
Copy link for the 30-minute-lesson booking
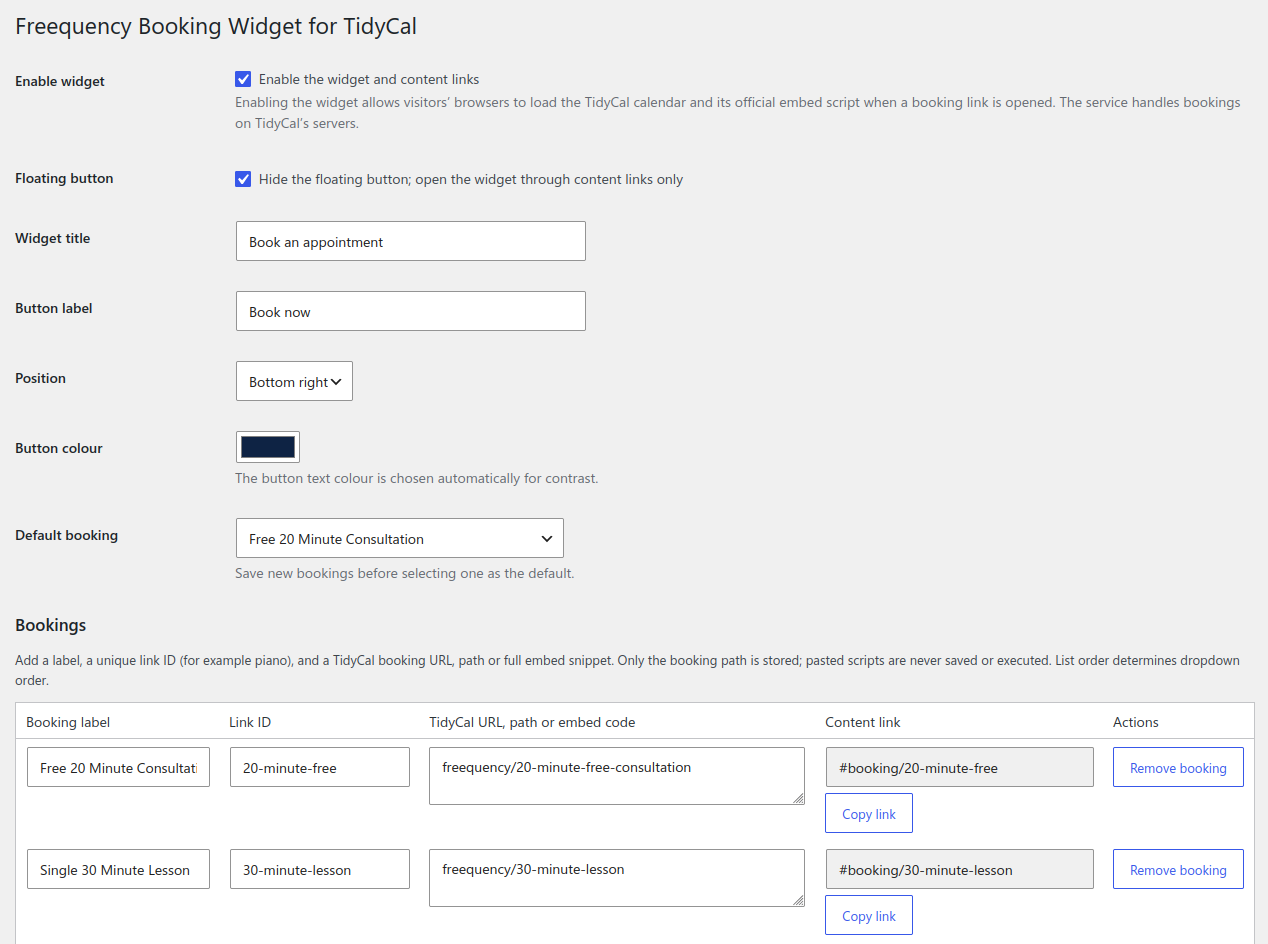(x=868, y=915)
